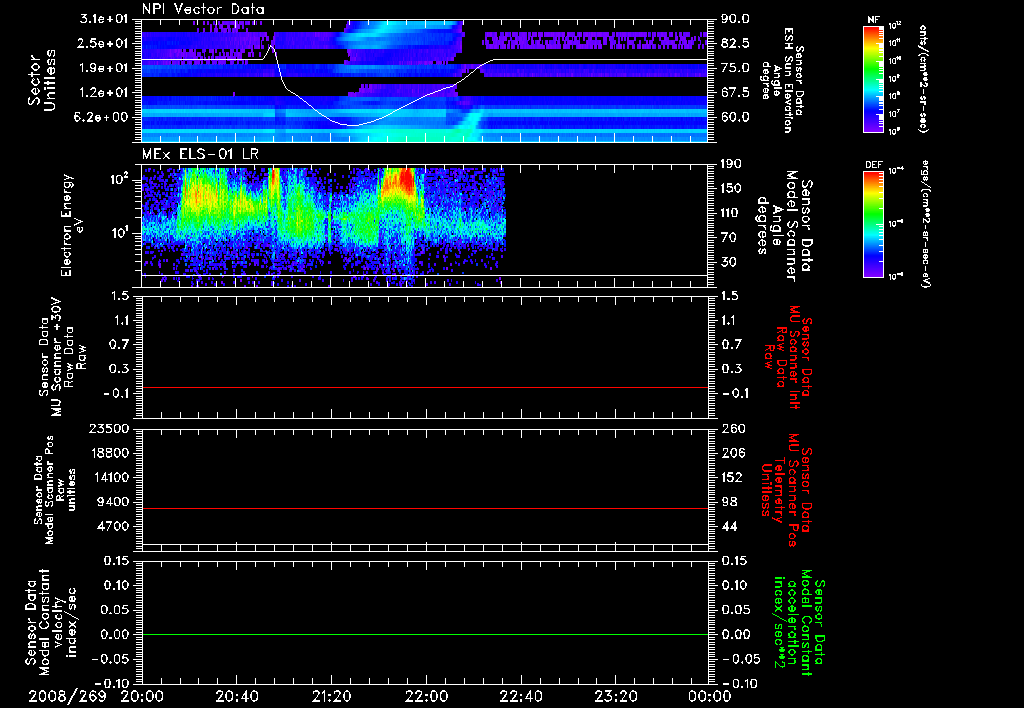Click the red line in Scanner Pos panel
The image size is (1024, 708).
pyautogui.click(x=425, y=509)
